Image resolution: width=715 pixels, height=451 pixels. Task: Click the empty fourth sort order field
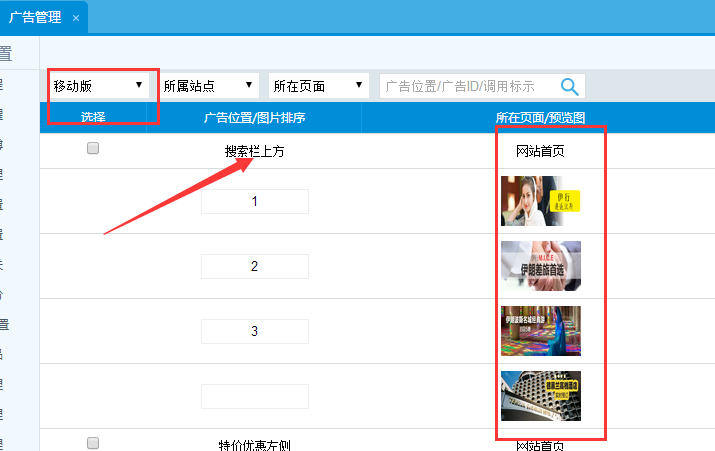click(255, 396)
